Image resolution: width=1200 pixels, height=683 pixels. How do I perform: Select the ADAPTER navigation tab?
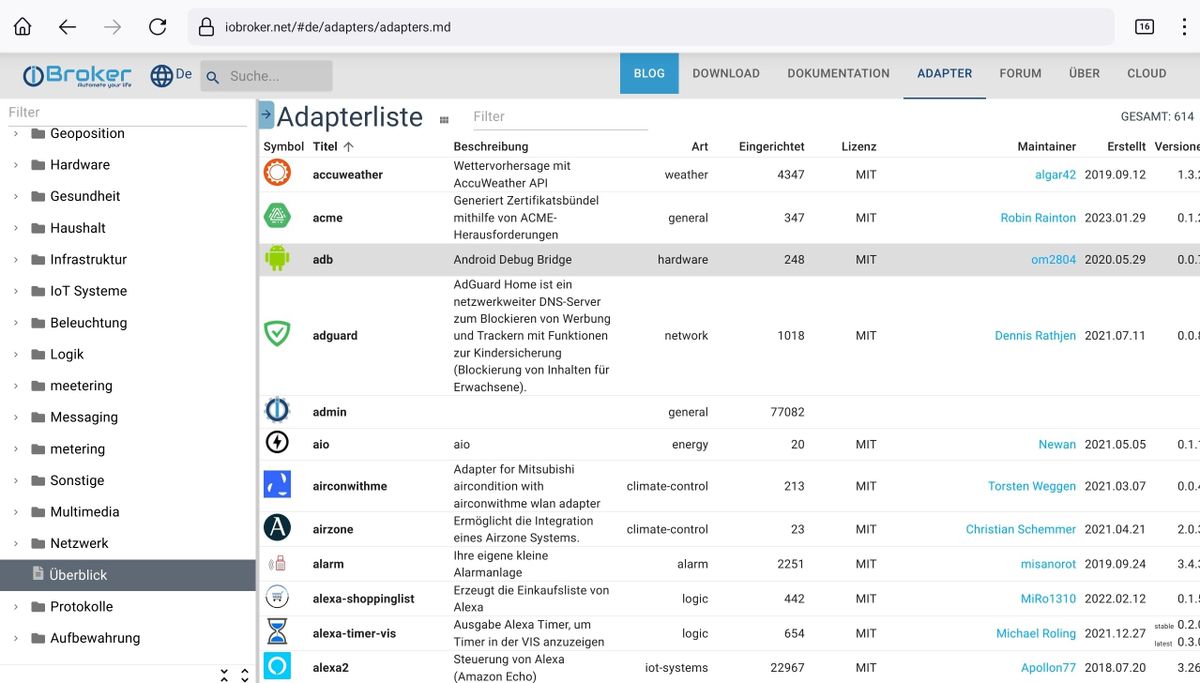click(x=945, y=73)
